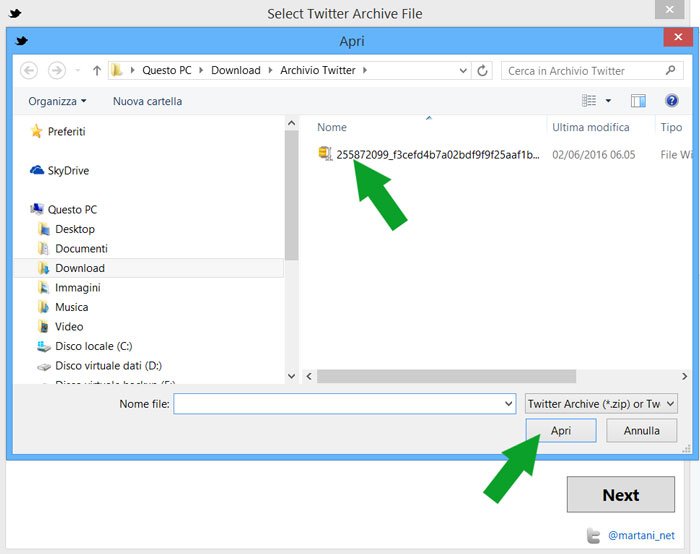The width and height of the screenshot is (700, 554).
Task: Go back using the back arrow button
Action: (x=29, y=71)
